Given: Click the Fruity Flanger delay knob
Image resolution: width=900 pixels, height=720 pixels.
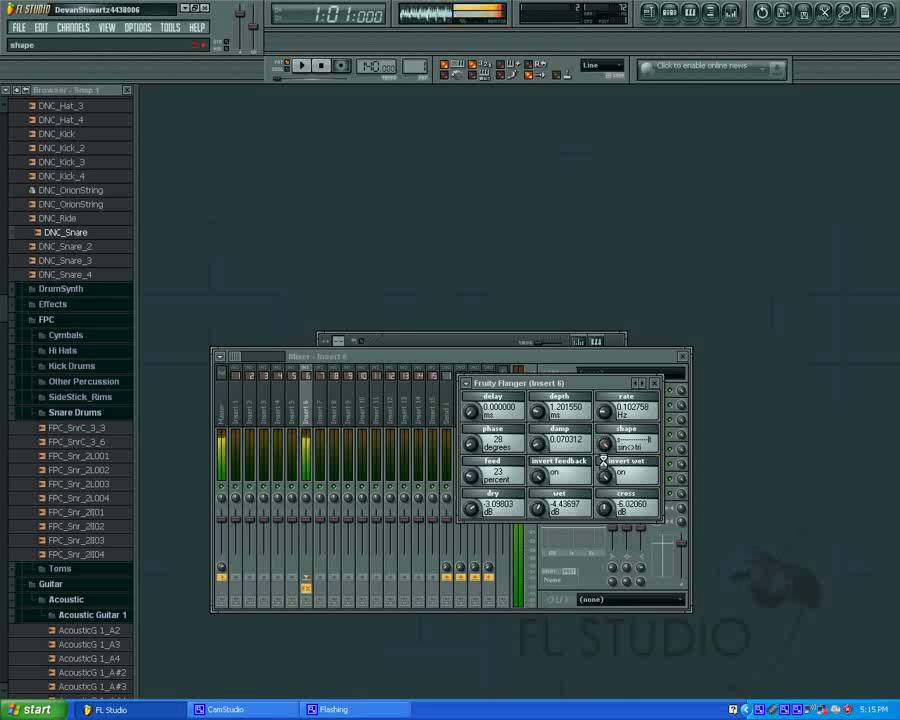Looking at the screenshot, I should click(471, 411).
